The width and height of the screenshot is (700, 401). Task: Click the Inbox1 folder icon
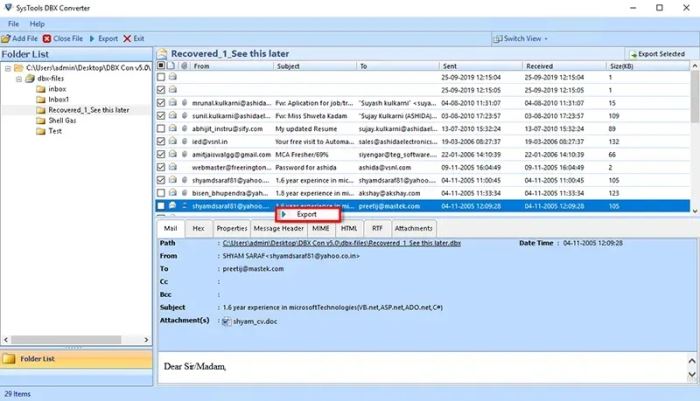[x=41, y=99]
